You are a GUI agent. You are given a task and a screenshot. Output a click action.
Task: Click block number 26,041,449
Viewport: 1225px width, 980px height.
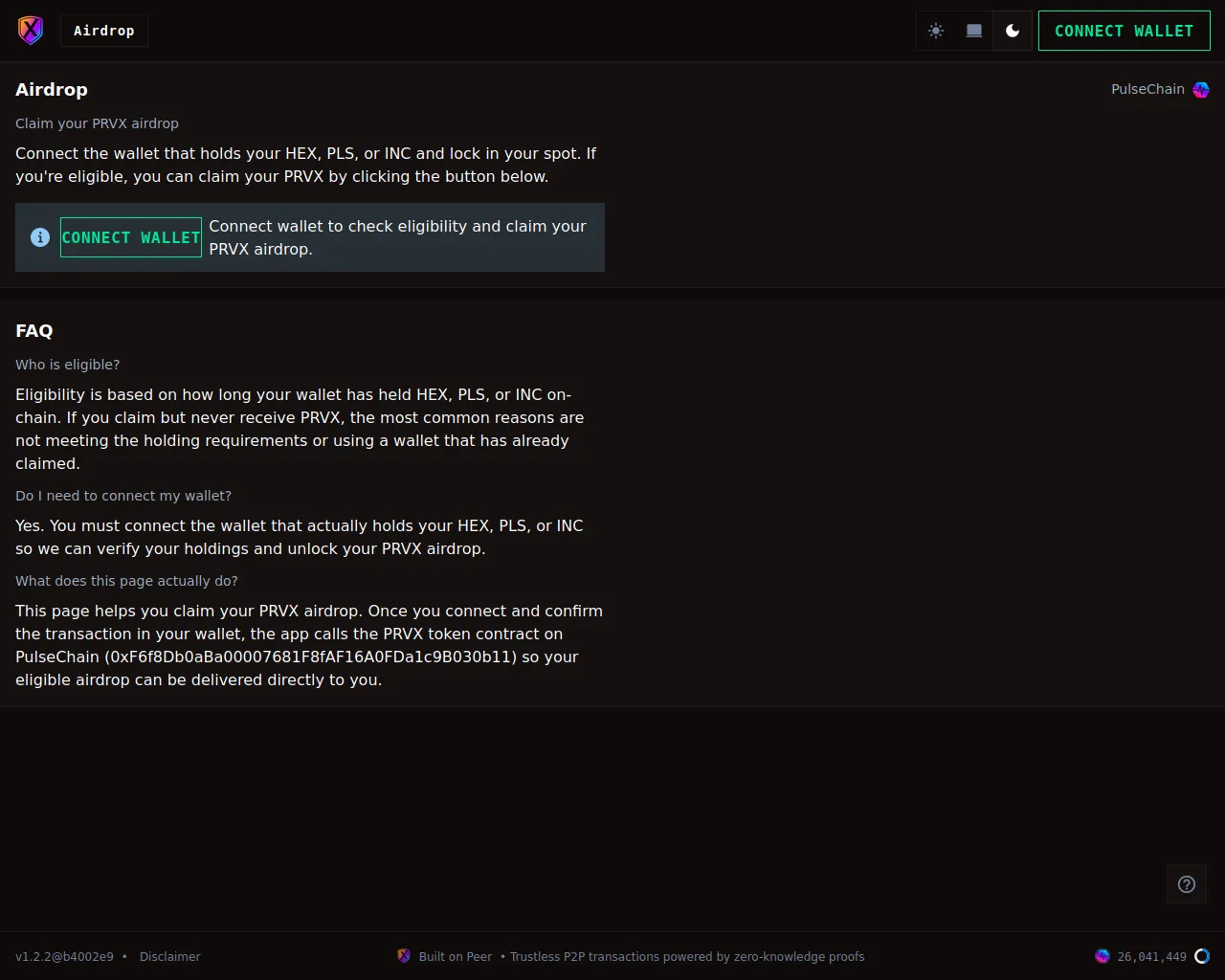pyautogui.click(x=1151, y=956)
